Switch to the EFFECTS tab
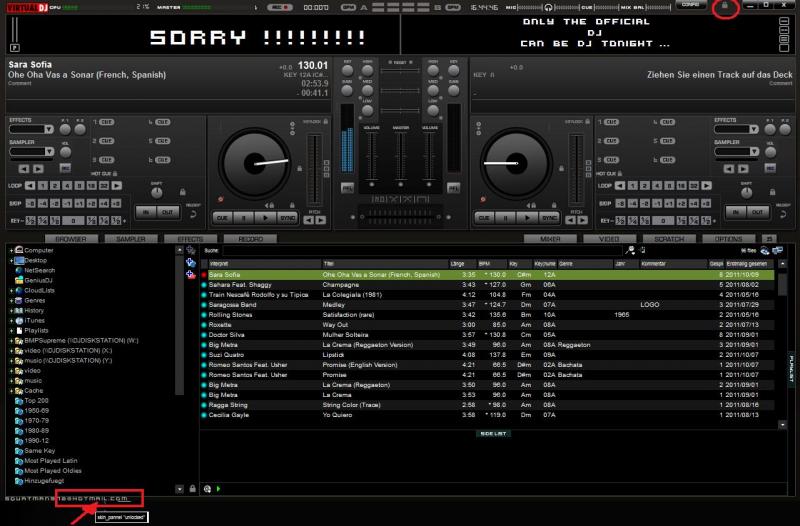This screenshot has width=800, height=526. (190, 239)
